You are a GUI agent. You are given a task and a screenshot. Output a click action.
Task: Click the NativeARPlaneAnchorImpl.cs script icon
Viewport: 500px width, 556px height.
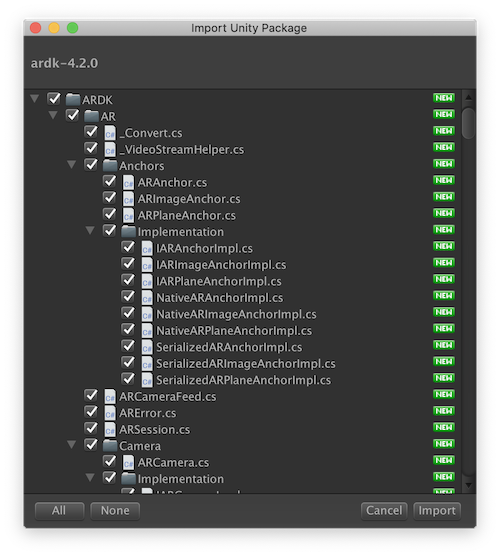pyautogui.click(x=147, y=331)
